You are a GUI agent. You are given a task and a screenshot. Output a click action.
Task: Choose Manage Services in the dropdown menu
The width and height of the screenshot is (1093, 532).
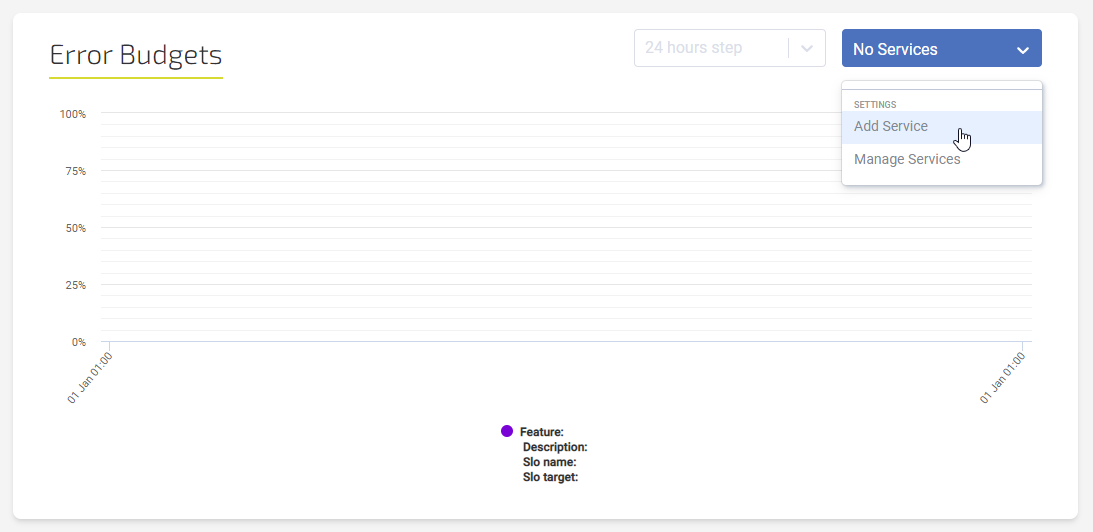pyautogui.click(x=907, y=160)
